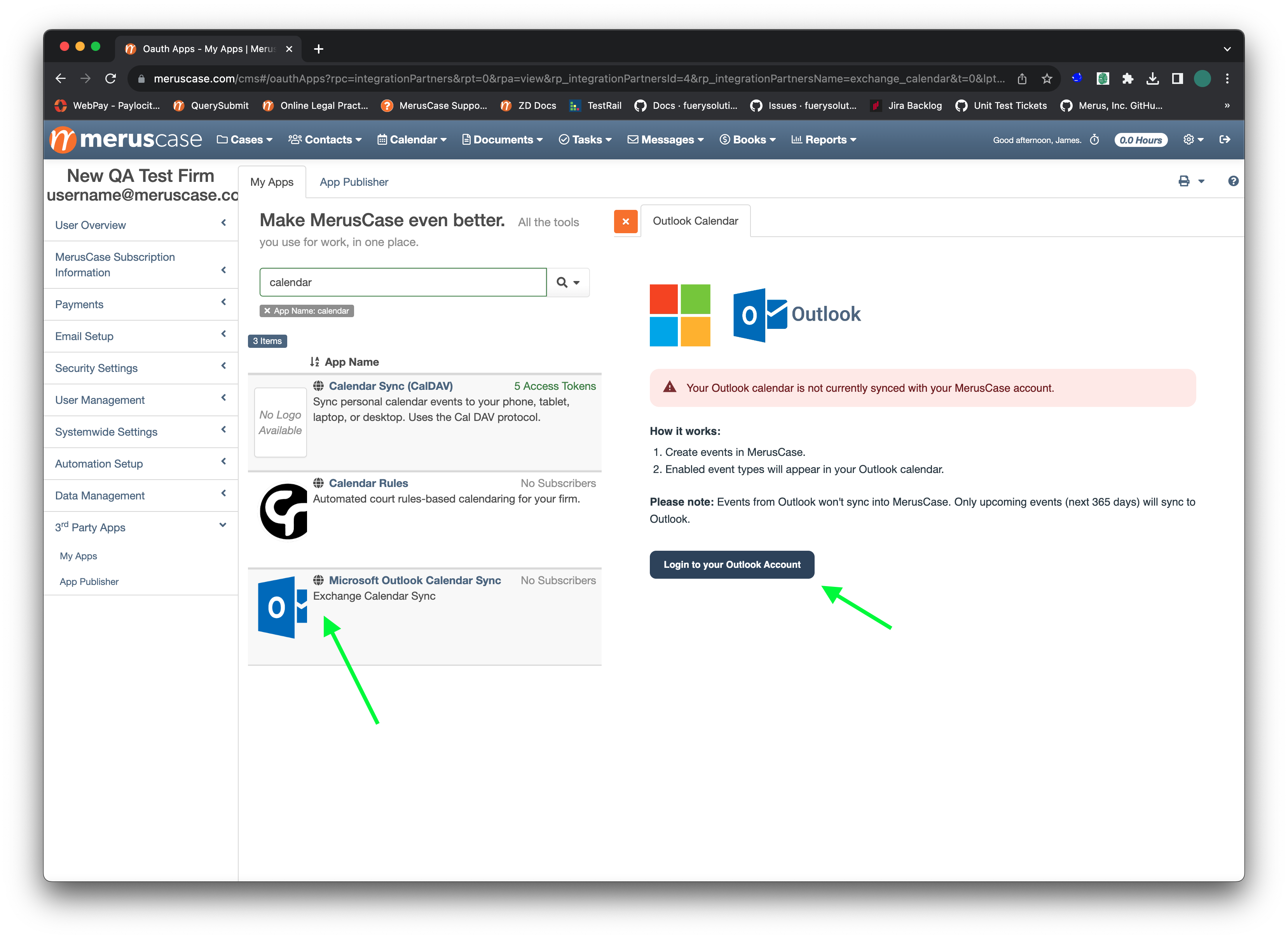Open Chrome profile avatar

click(1202, 79)
